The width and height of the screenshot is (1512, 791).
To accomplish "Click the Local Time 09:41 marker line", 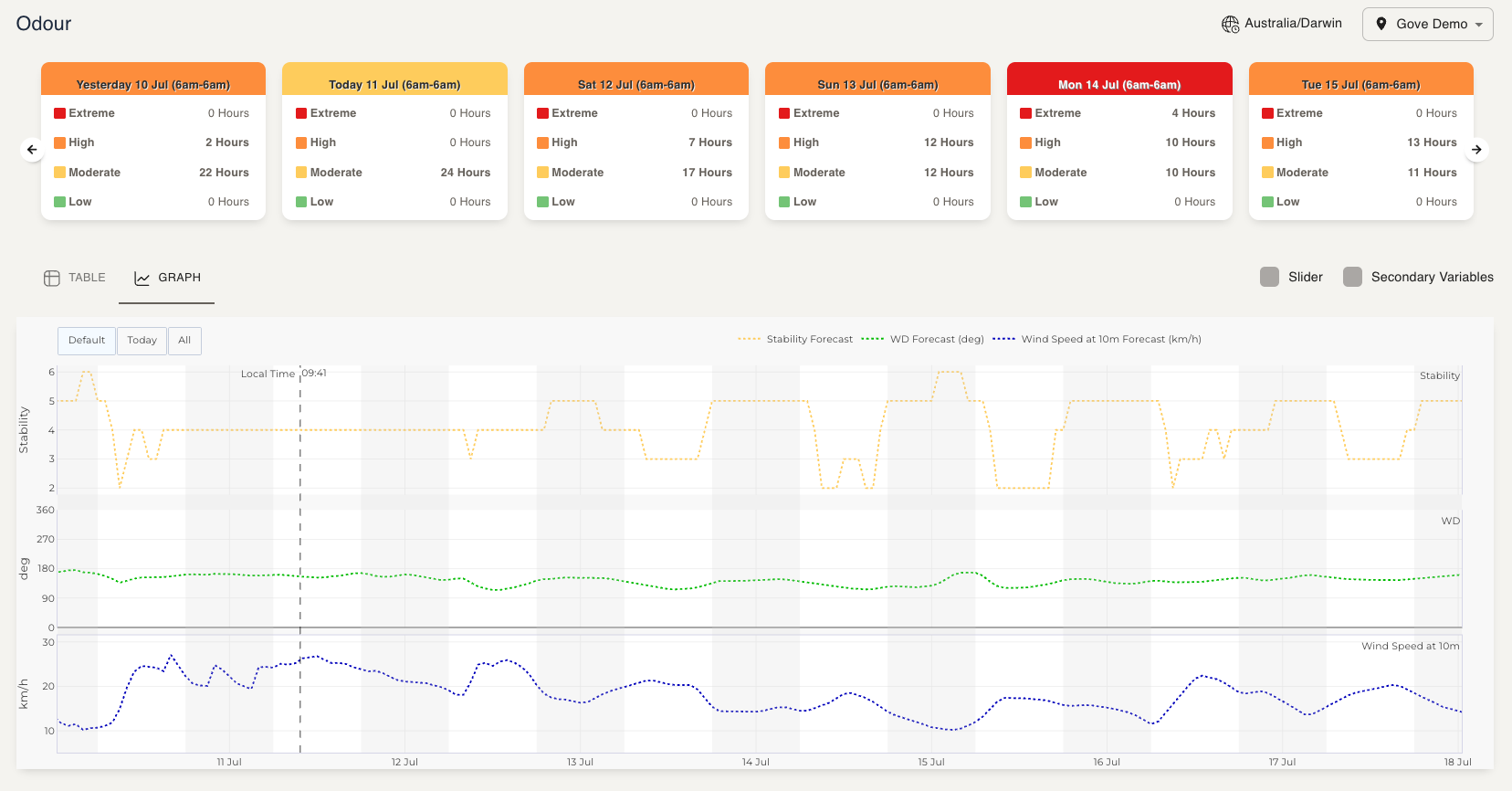I will pos(300,548).
